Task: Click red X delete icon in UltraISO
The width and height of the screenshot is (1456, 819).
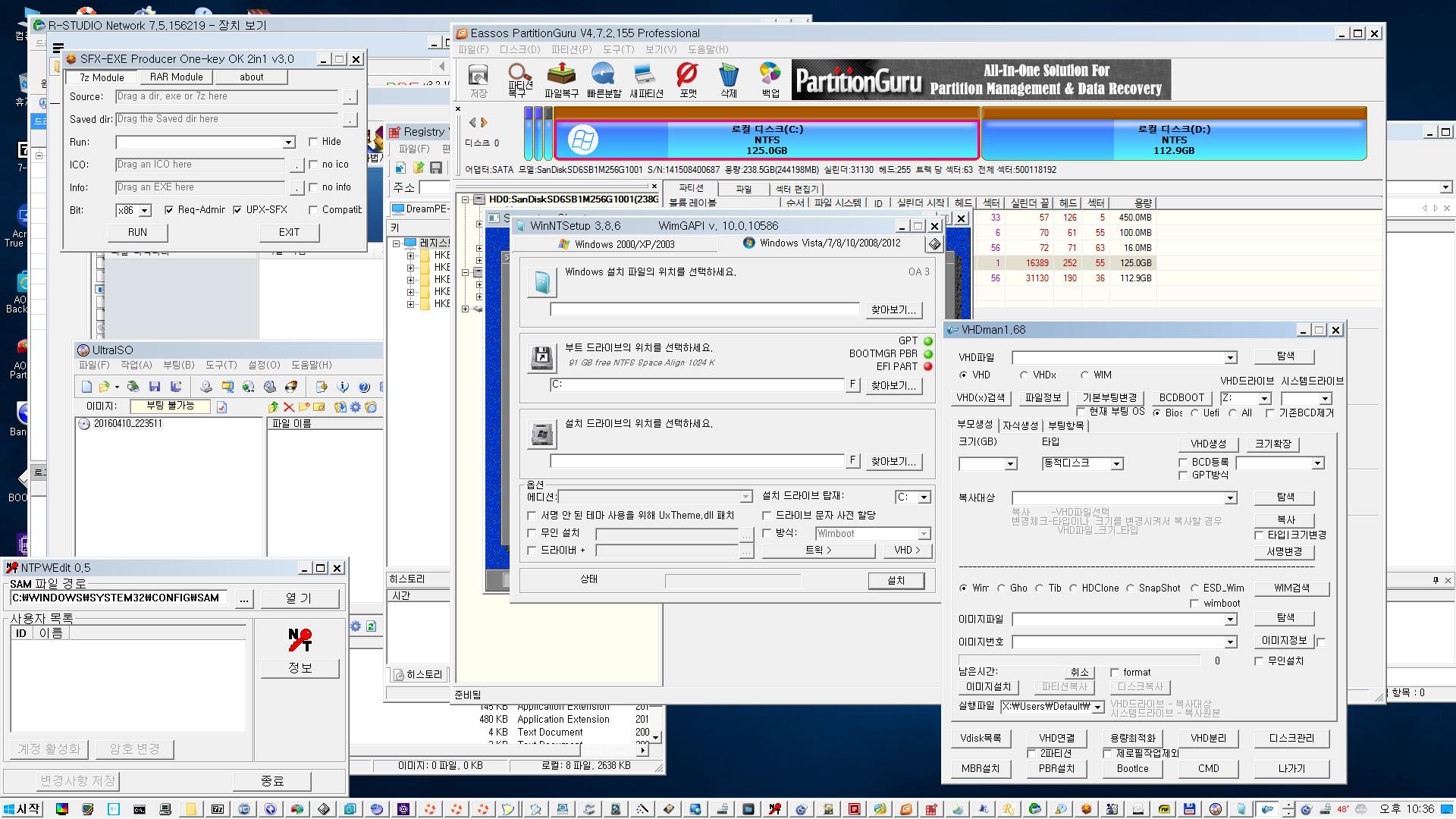Action: pyautogui.click(x=288, y=407)
